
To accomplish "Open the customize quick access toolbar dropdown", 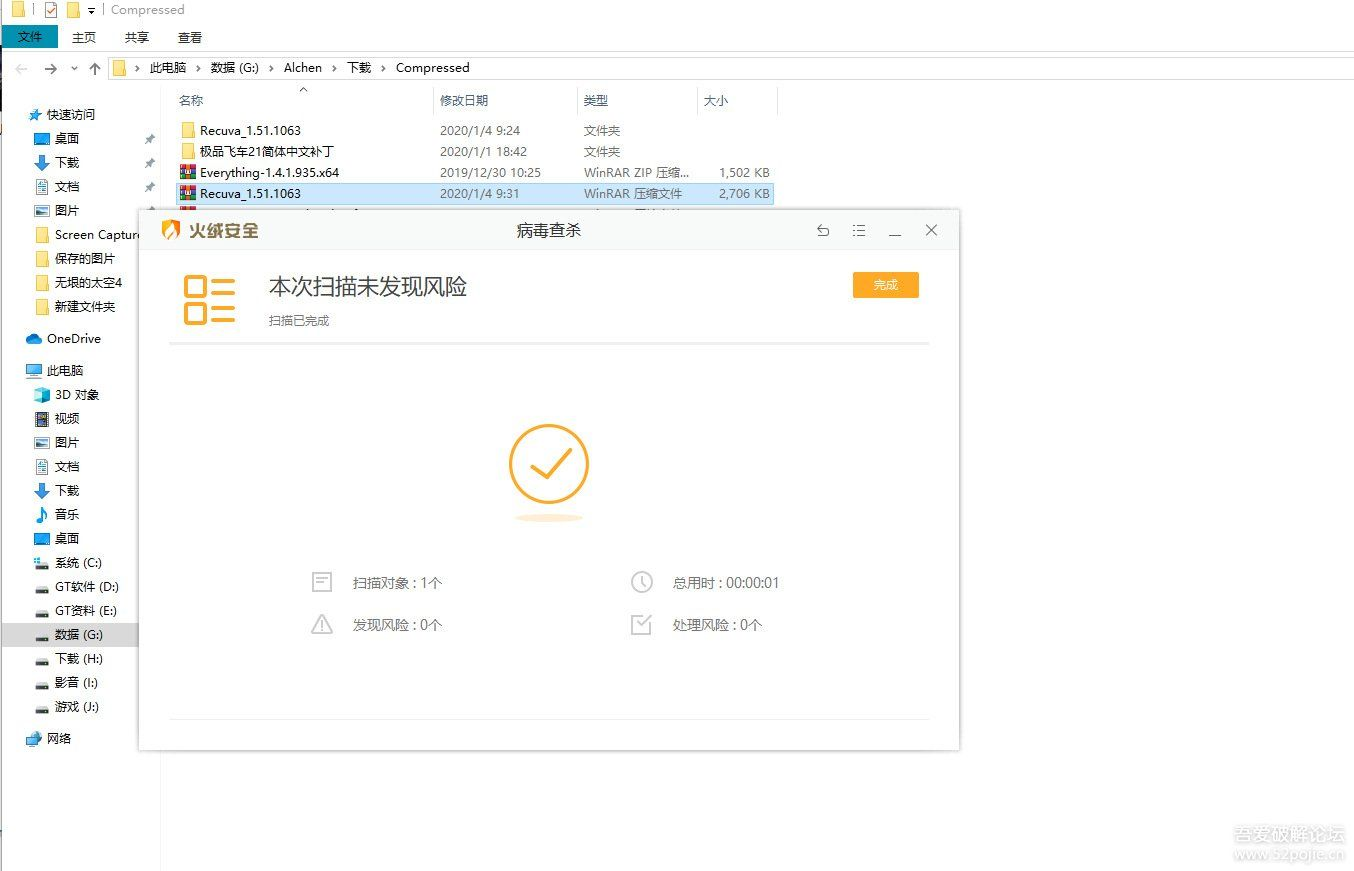I will click(91, 11).
